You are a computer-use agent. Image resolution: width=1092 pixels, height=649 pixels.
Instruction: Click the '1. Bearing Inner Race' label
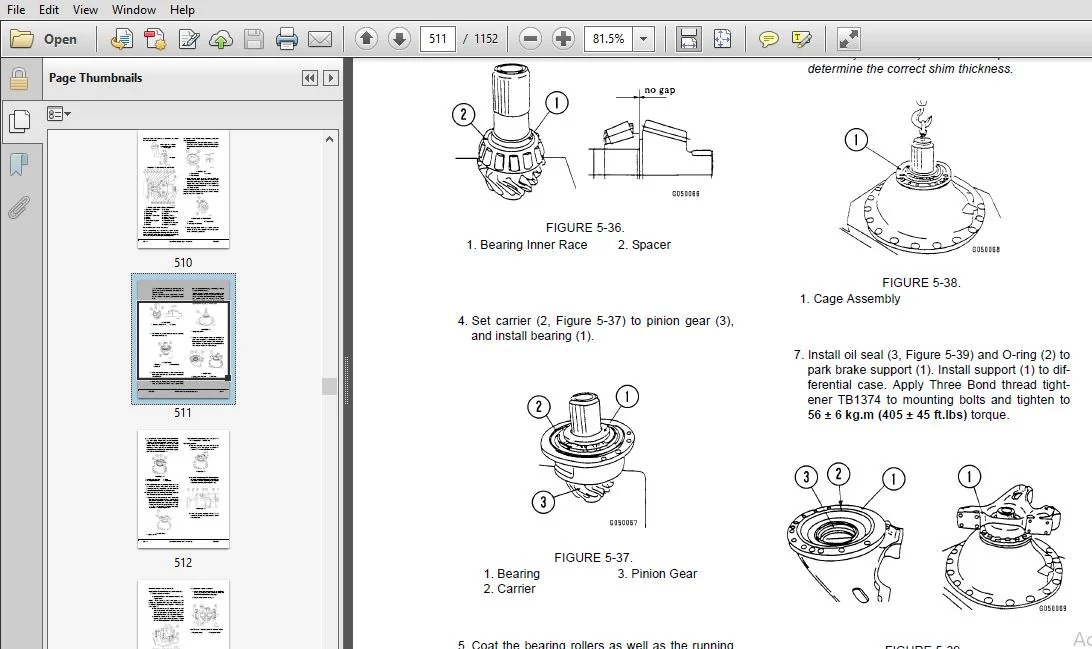pos(526,245)
